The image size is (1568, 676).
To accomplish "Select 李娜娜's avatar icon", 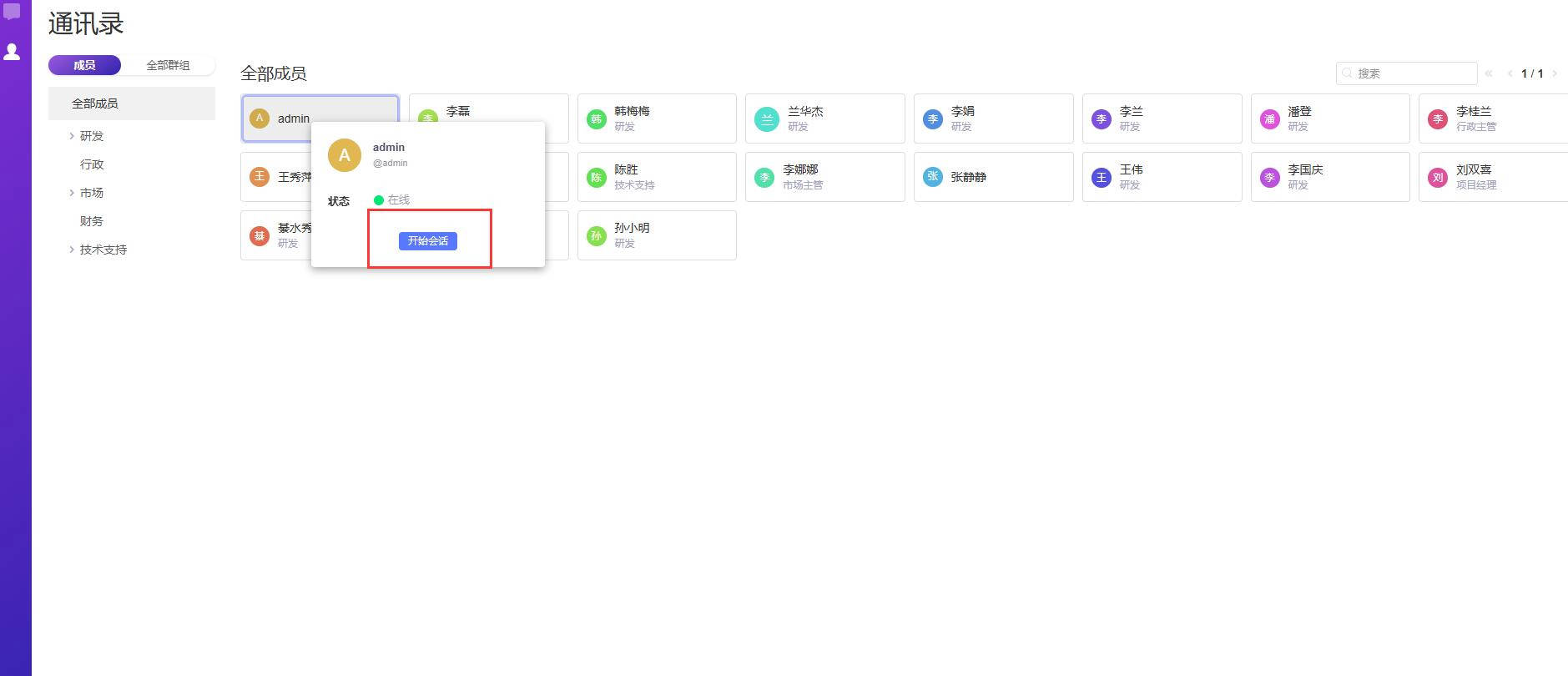I will 764,177.
